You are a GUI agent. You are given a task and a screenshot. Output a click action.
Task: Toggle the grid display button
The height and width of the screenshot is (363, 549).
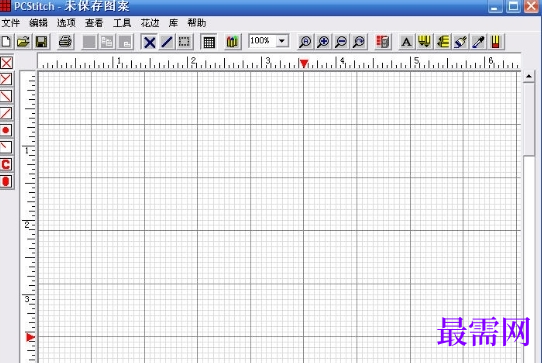click(x=209, y=42)
